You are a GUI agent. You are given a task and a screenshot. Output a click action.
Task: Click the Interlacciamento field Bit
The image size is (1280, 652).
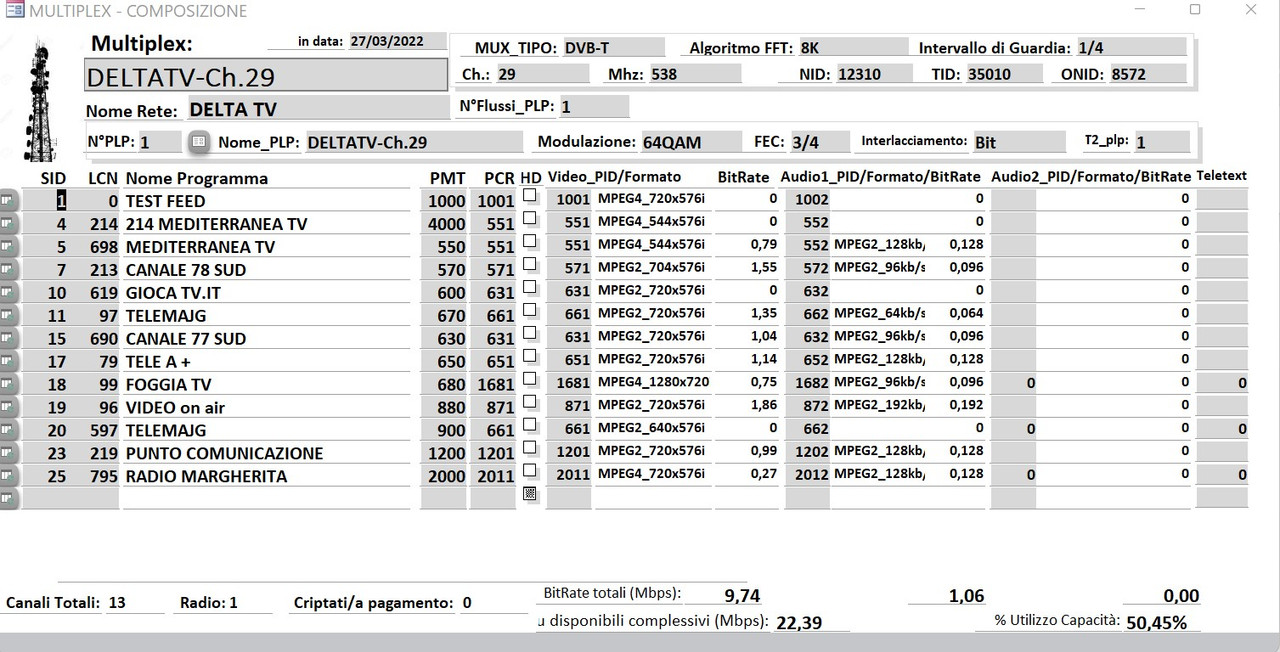click(x=1019, y=142)
